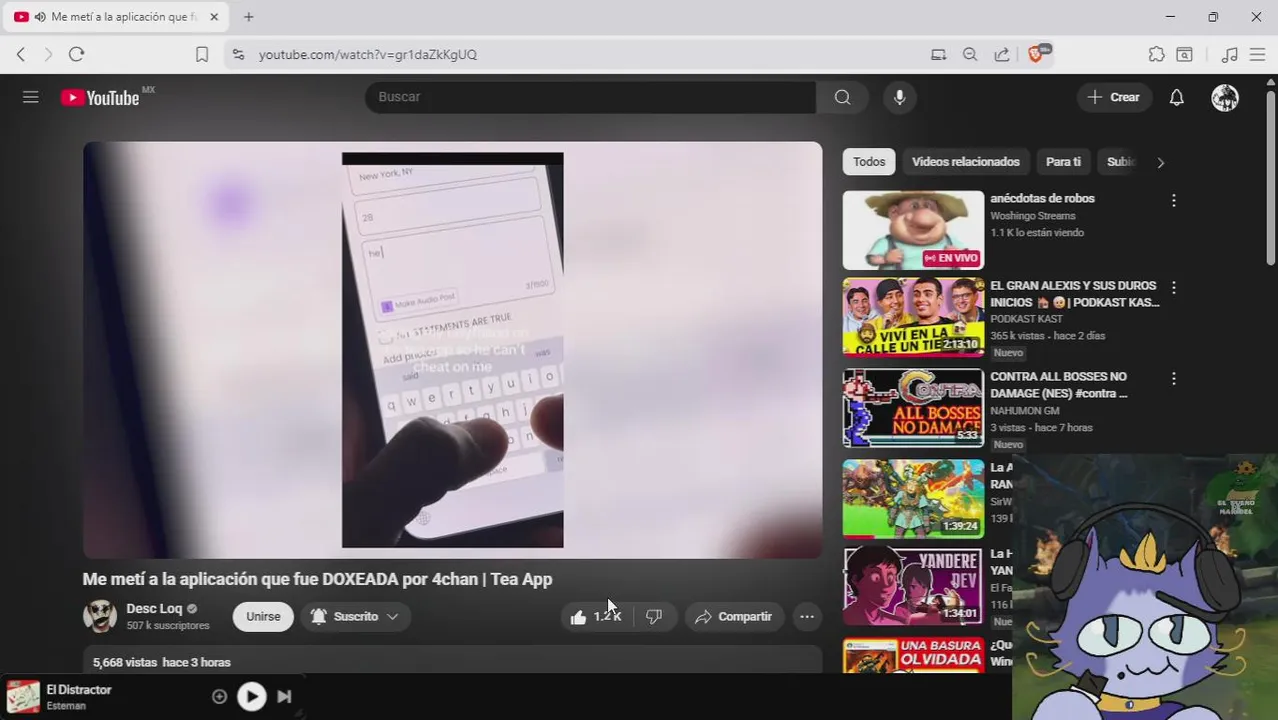
Task: Open the Desc Loq channel avatar
Action: click(100, 616)
